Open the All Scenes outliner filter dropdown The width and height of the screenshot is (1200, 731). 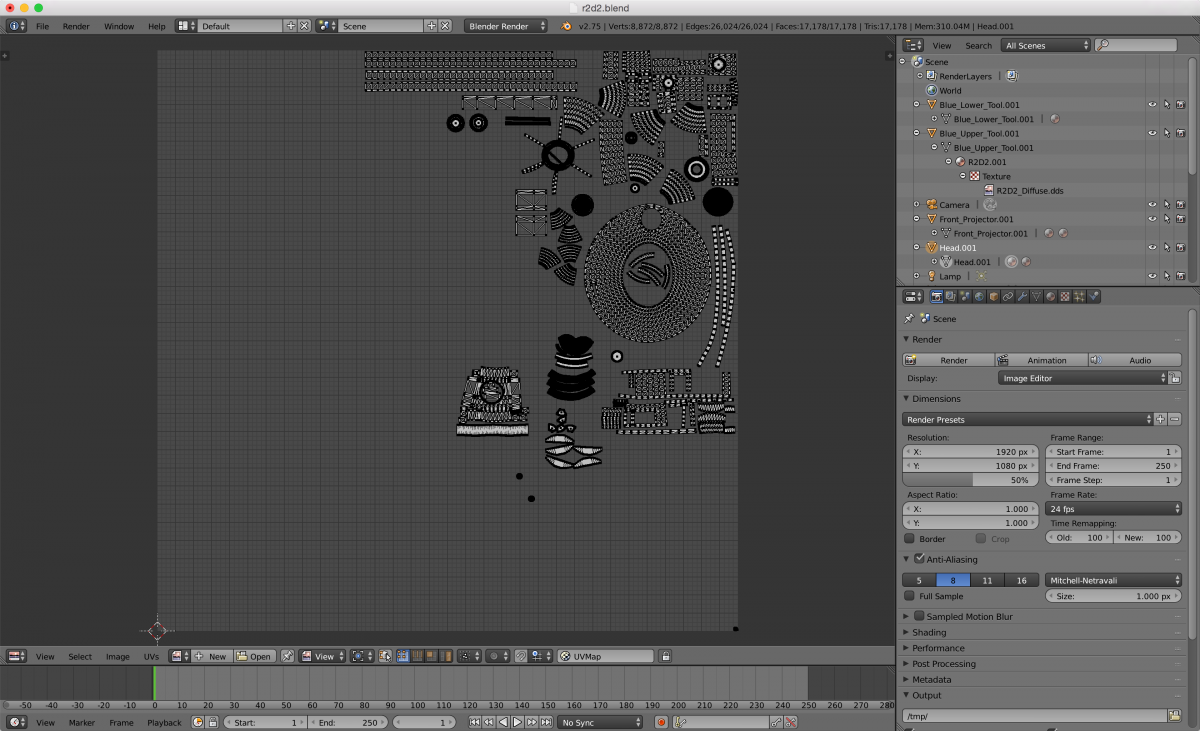1045,45
